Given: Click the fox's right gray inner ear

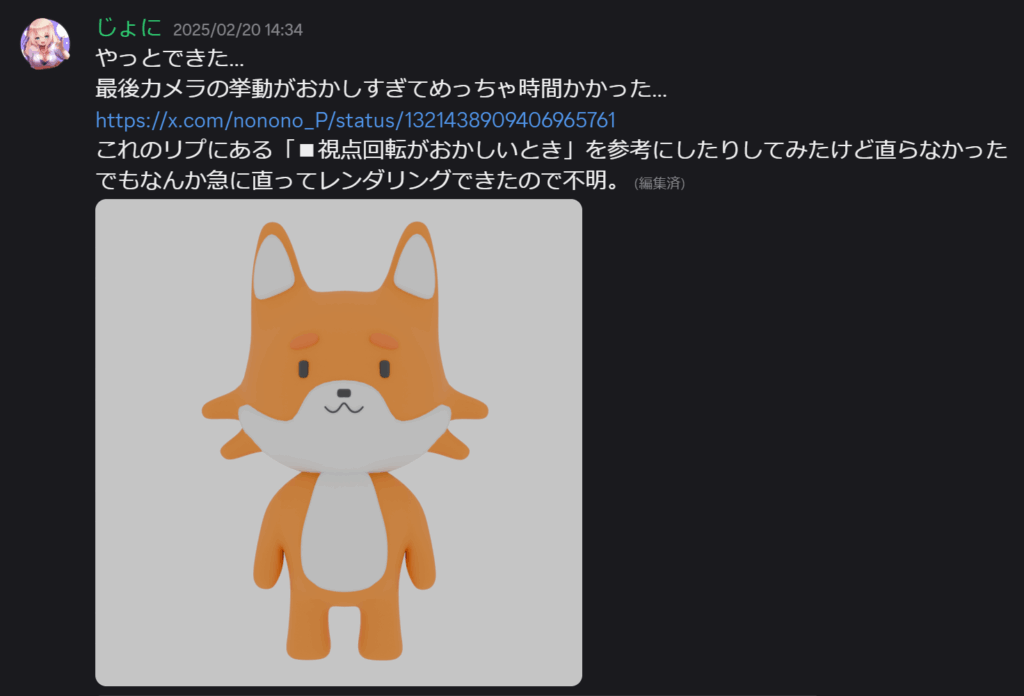Looking at the screenshot, I should tap(415, 268).
